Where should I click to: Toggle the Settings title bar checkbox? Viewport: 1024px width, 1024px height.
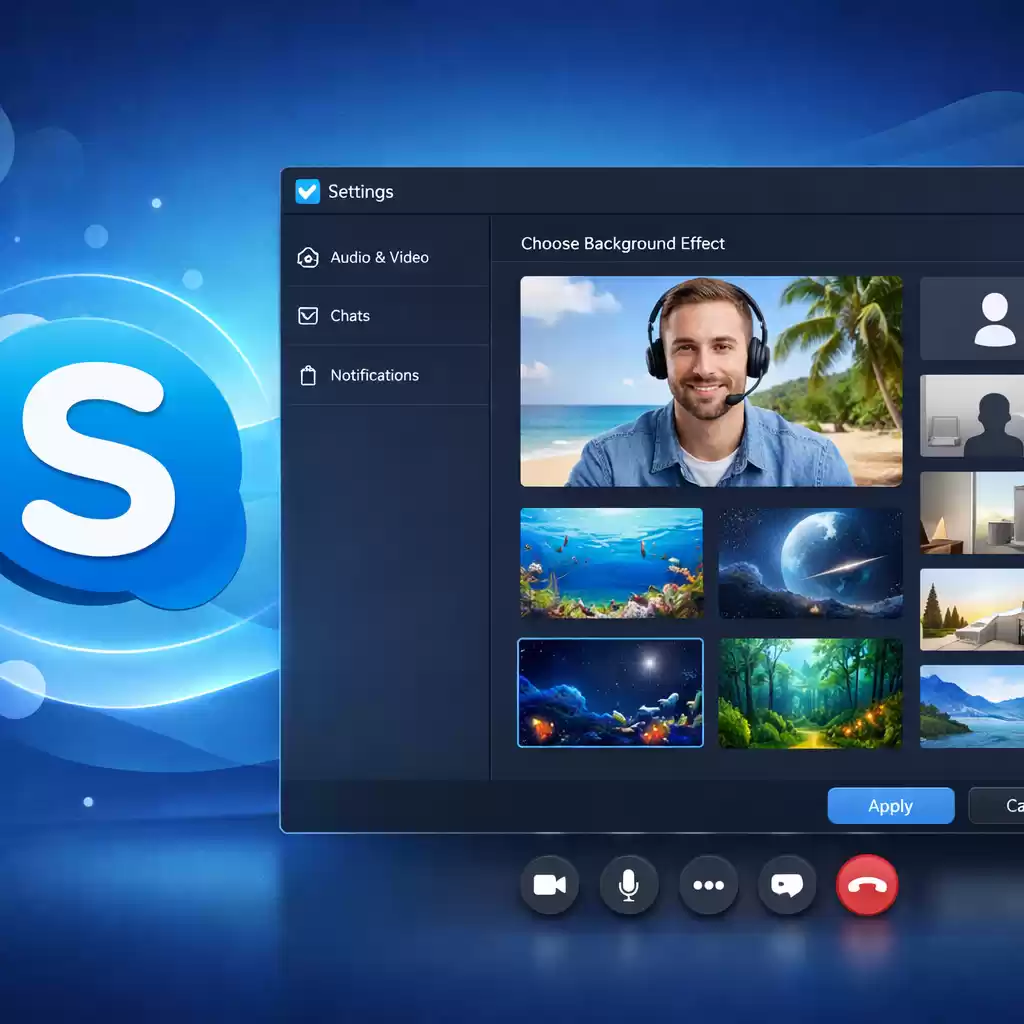point(307,191)
